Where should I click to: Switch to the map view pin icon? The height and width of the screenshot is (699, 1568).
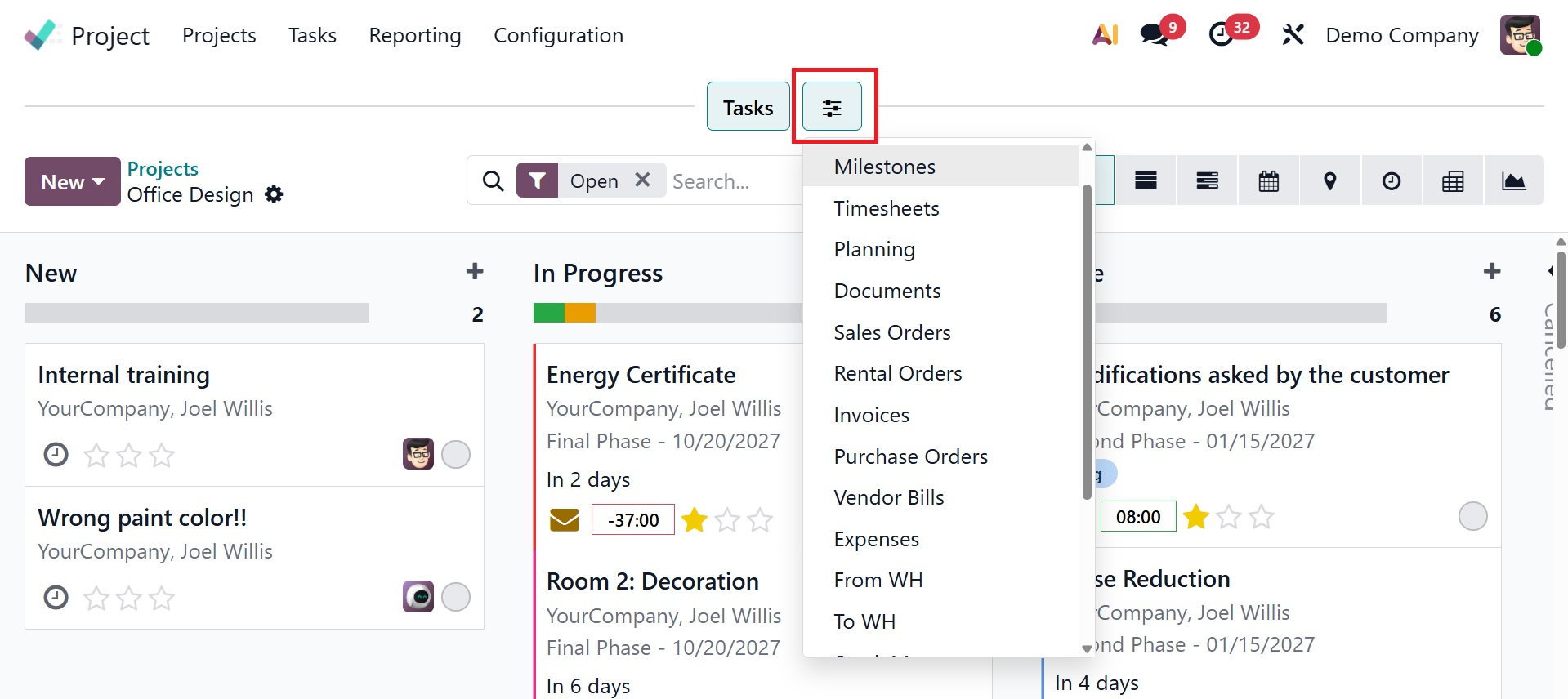point(1329,180)
